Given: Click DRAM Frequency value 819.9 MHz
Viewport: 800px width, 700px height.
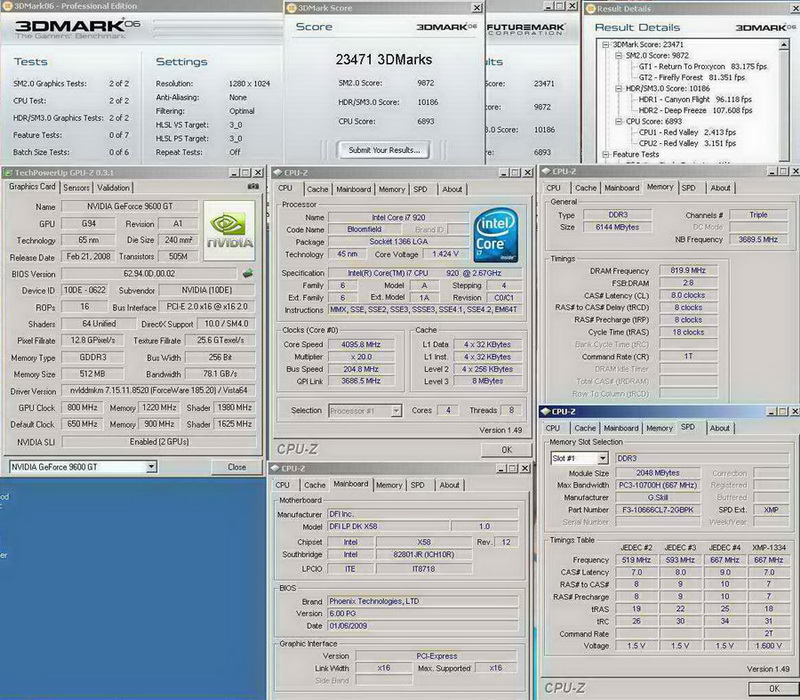Looking at the screenshot, I should click(688, 270).
